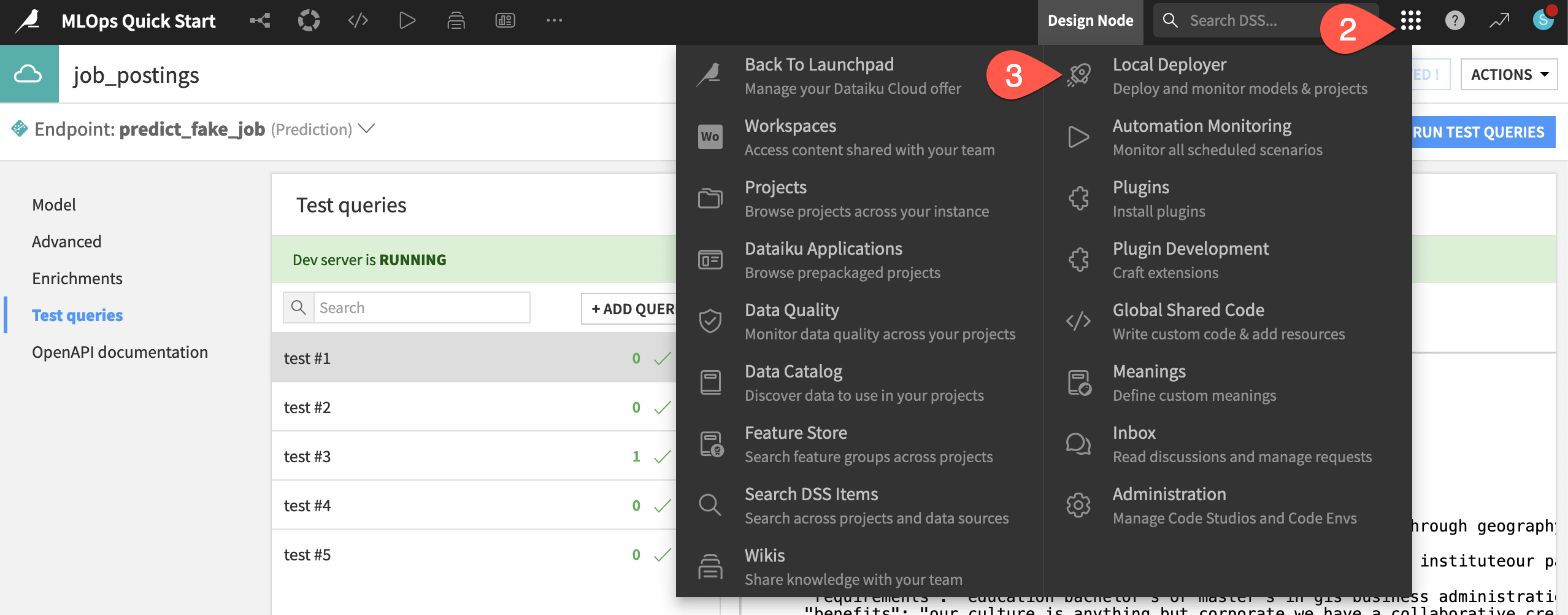Click the Feature Store icon
Image resolution: width=1568 pixels, height=615 pixels.
[712, 444]
